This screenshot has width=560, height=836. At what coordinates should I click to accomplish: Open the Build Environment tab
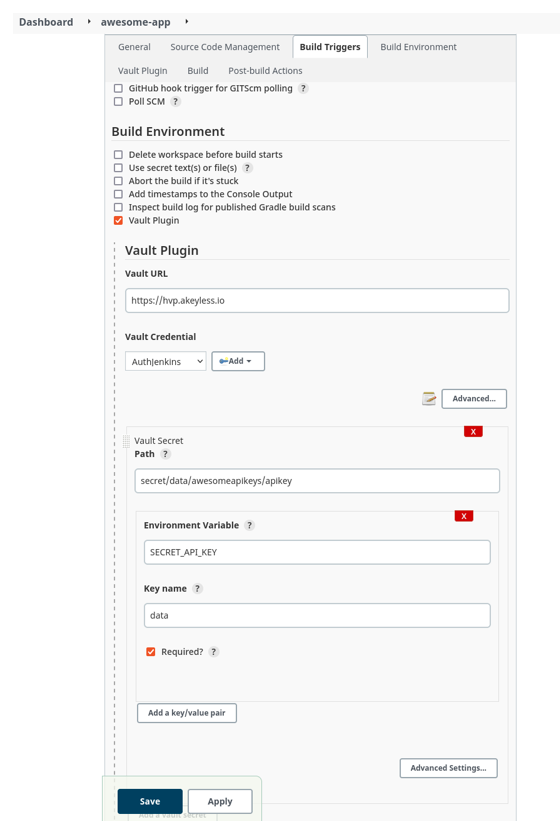(419, 47)
